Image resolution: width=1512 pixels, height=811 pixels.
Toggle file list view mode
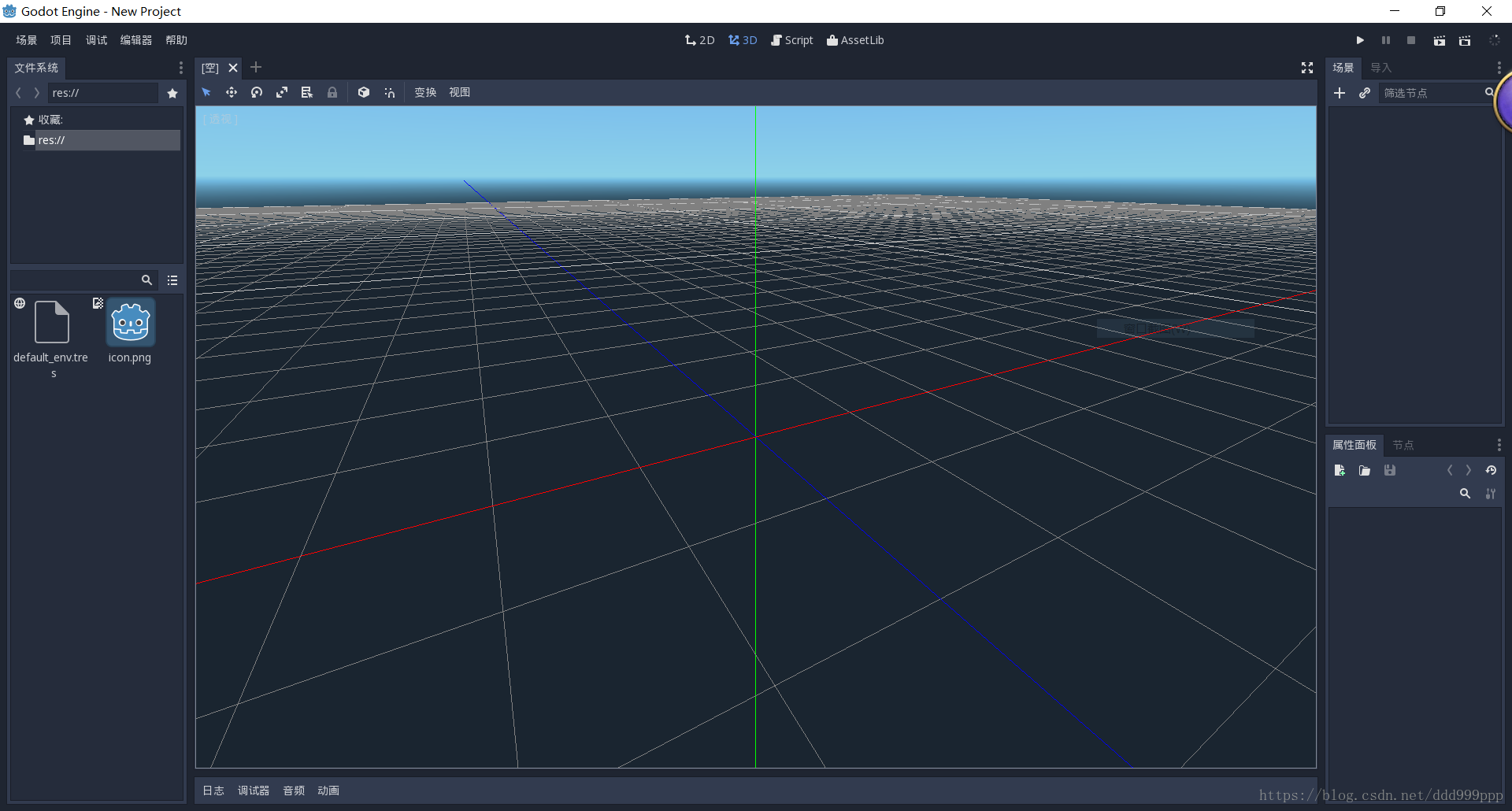172,280
